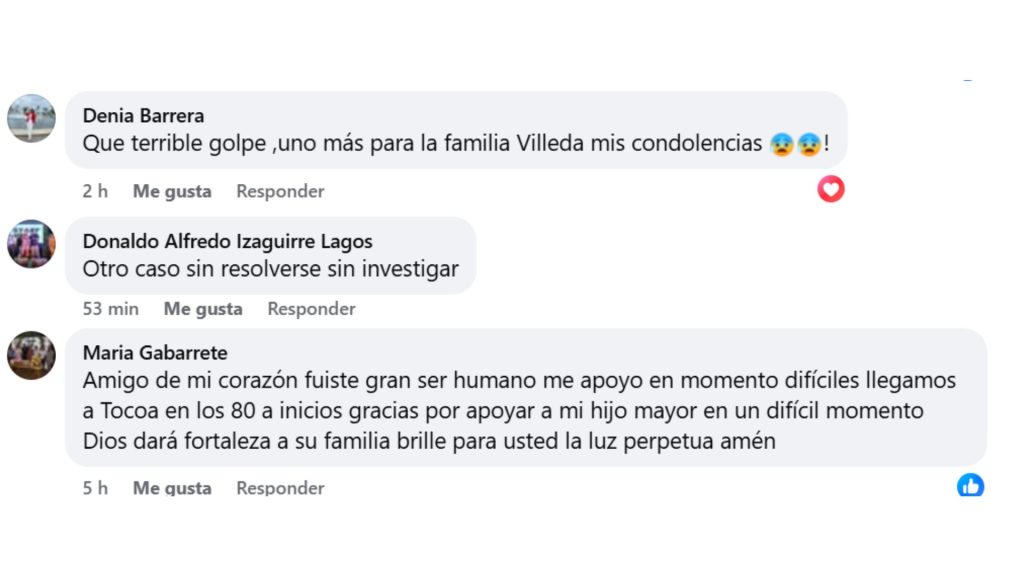Open Donaldo Alfredo Izaguirre Lagos's profile via name

pyautogui.click(x=227, y=241)
